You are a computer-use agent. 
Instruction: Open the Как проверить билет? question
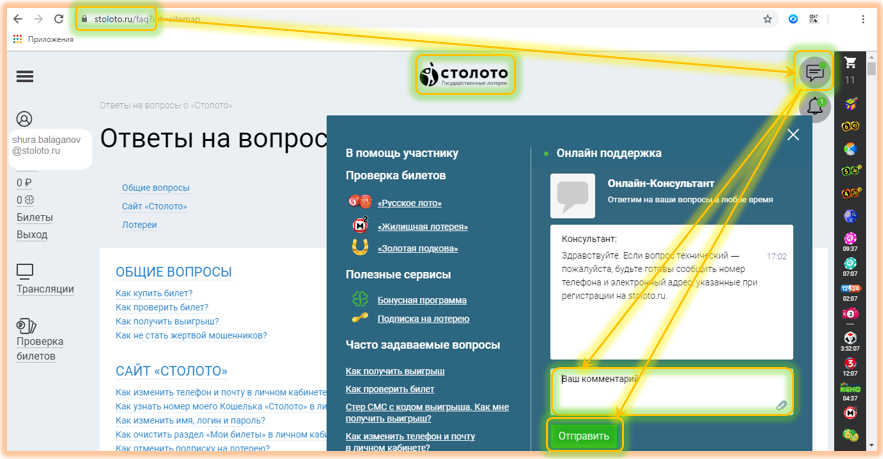coord(162,308)
